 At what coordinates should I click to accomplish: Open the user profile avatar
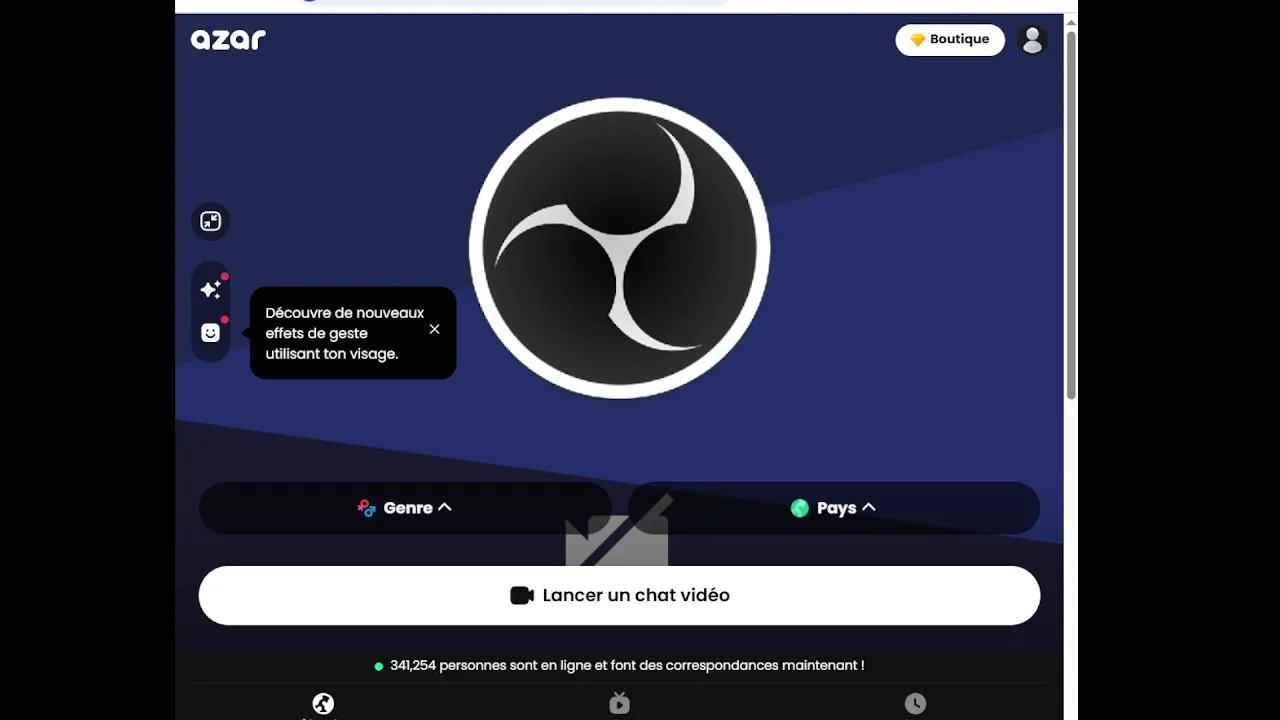pos(1032,40)
